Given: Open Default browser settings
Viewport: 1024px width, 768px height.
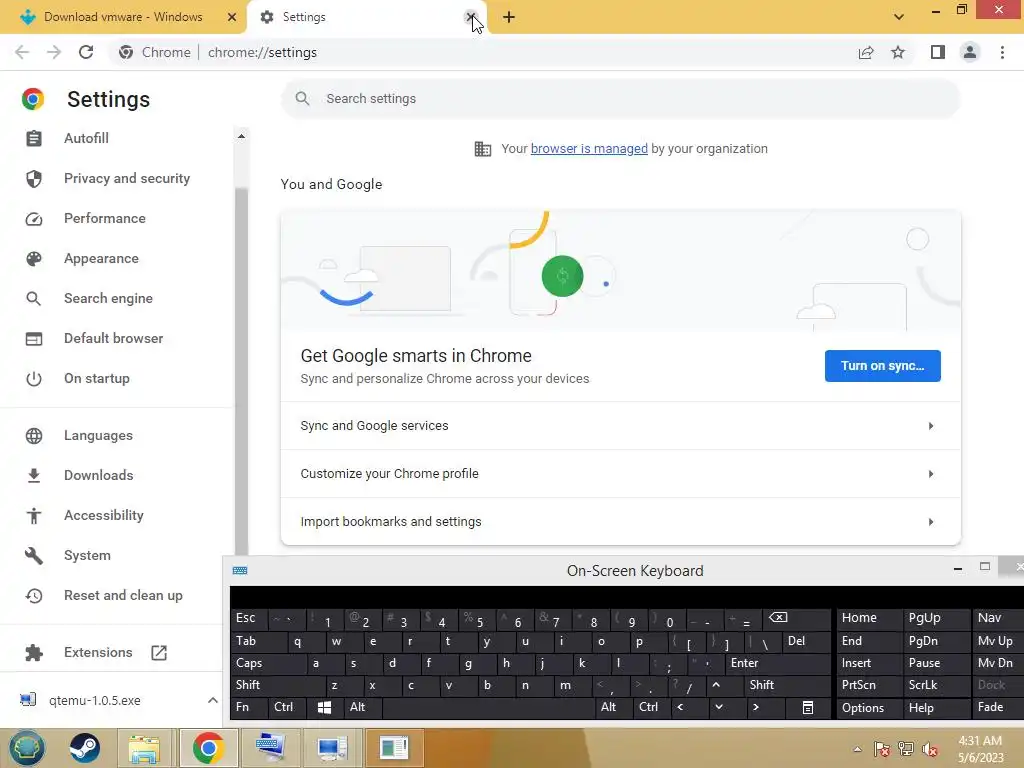Looking at the screenshot, I should point(114,338).
